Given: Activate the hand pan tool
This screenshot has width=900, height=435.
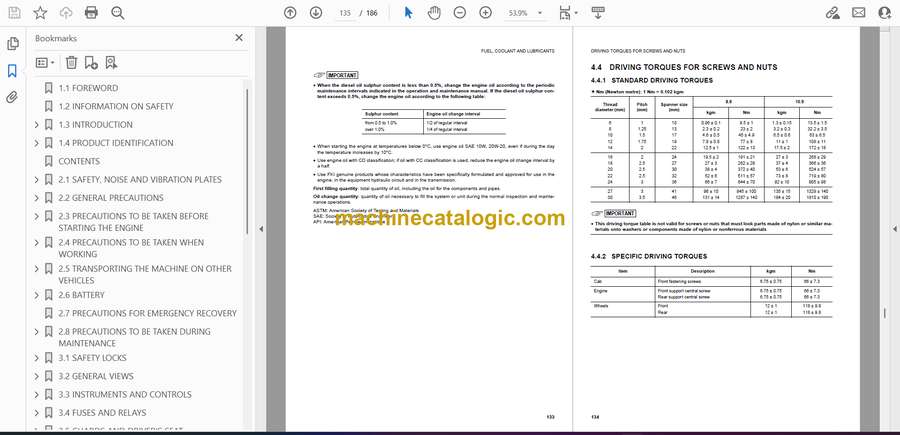Looking at the screenshot, I should [x=435, y=13].
